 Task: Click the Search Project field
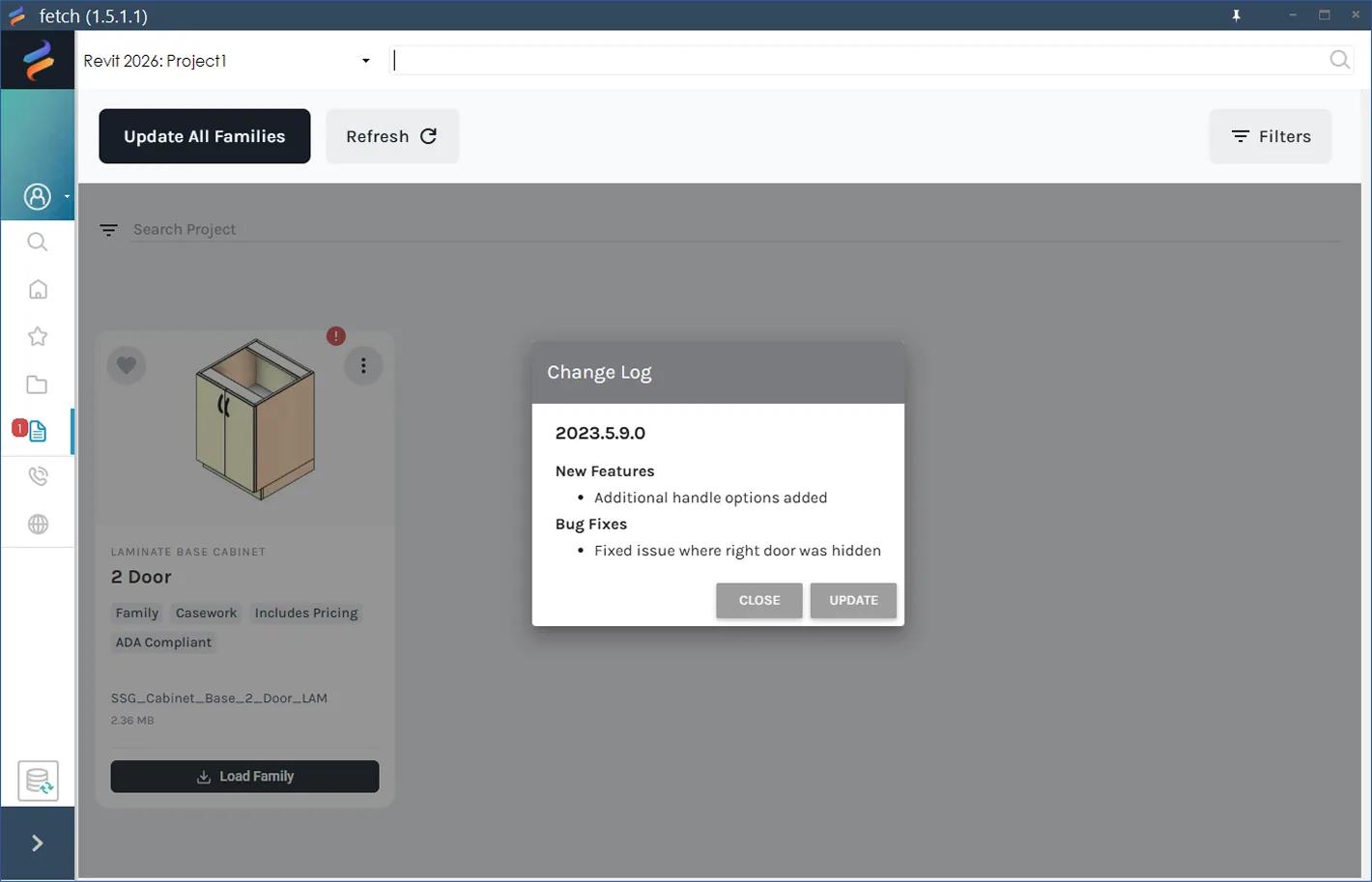[736, 230]
